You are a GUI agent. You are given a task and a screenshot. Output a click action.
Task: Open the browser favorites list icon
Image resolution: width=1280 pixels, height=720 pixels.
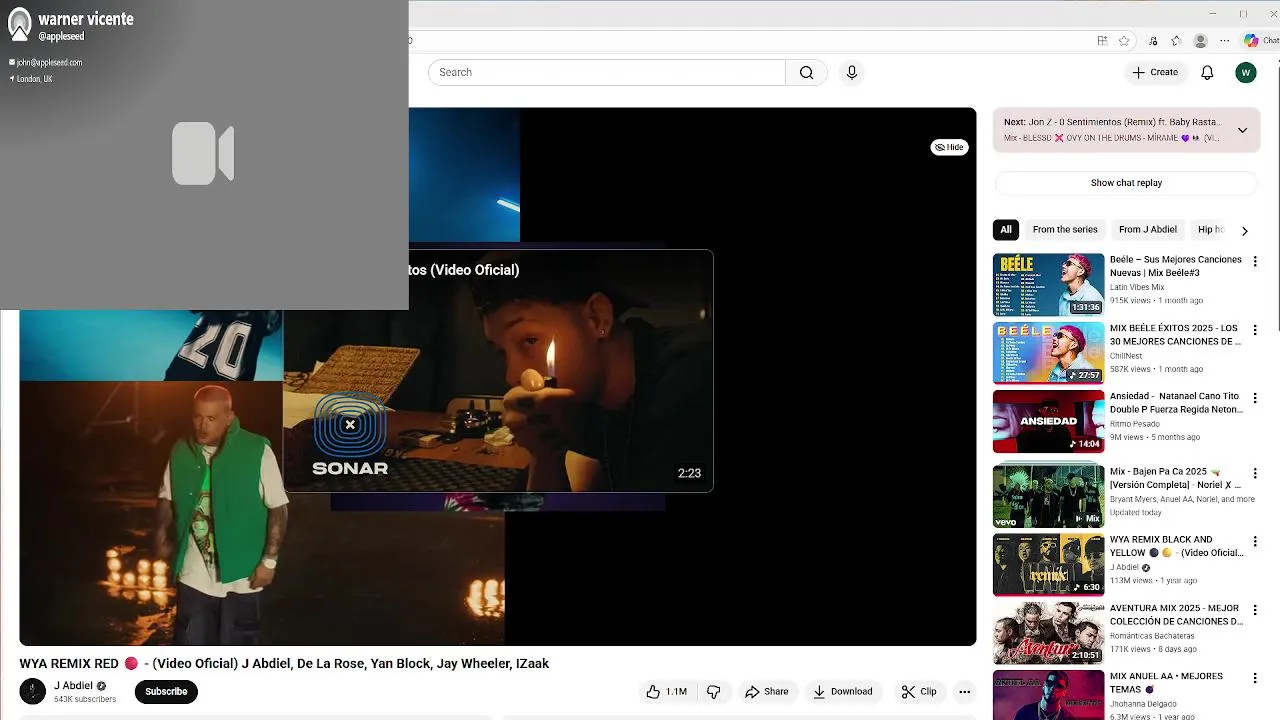click(x=1176, y=41)
